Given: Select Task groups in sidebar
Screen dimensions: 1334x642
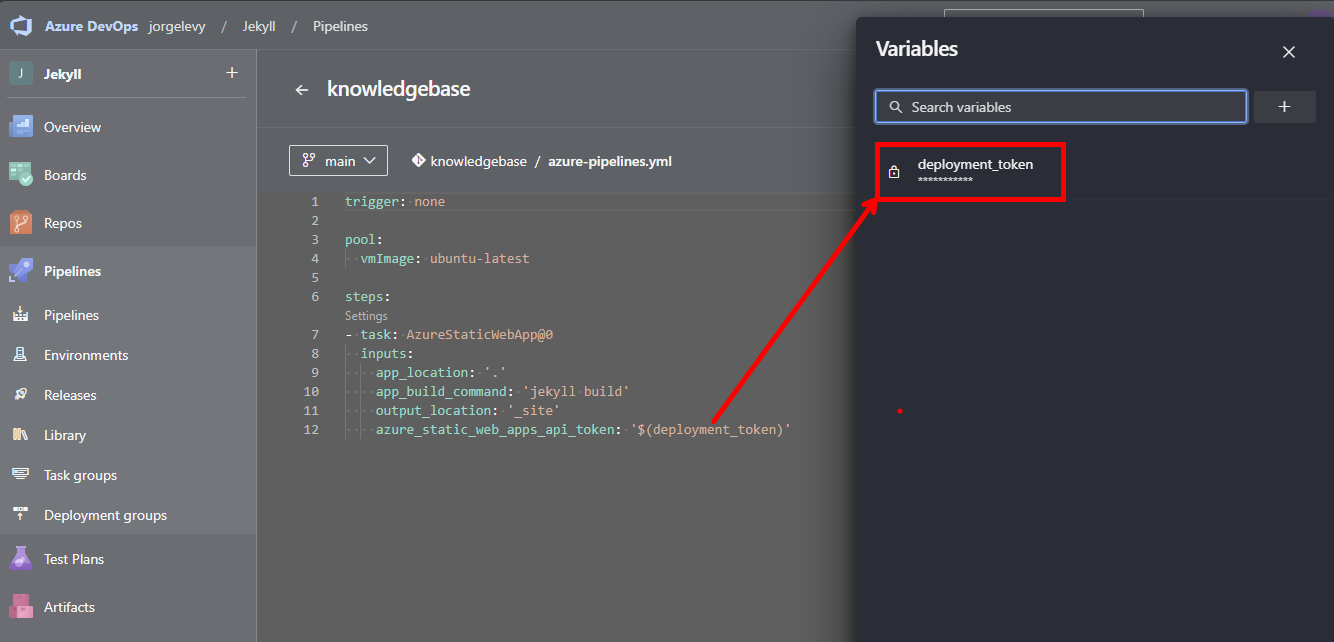Looking at the screenshot, I should coord(80,475).
